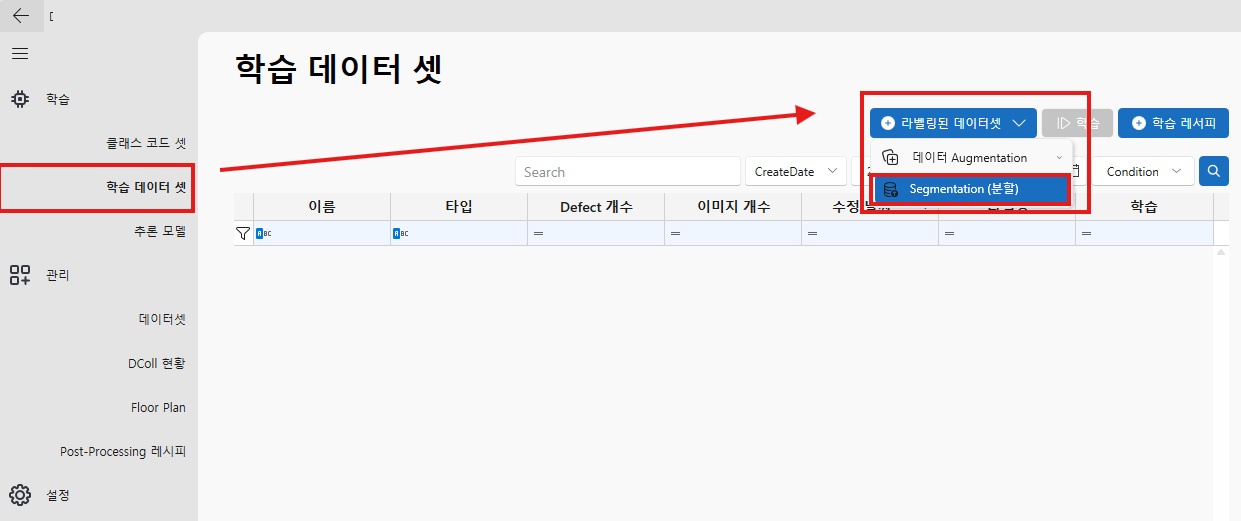Click the 학습 레서피 button
The width and height of the screenshot is (1241, 521).
(x=1173, y=123)
